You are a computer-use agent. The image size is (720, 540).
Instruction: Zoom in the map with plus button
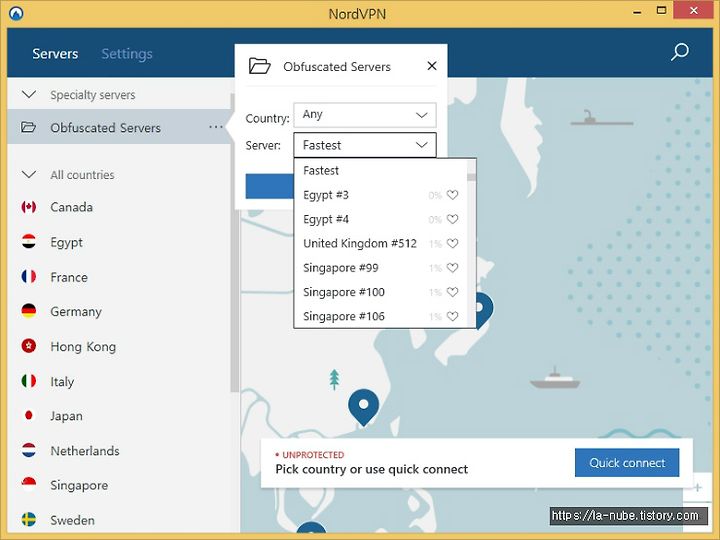pyautogui.click(x=698, y=487)
